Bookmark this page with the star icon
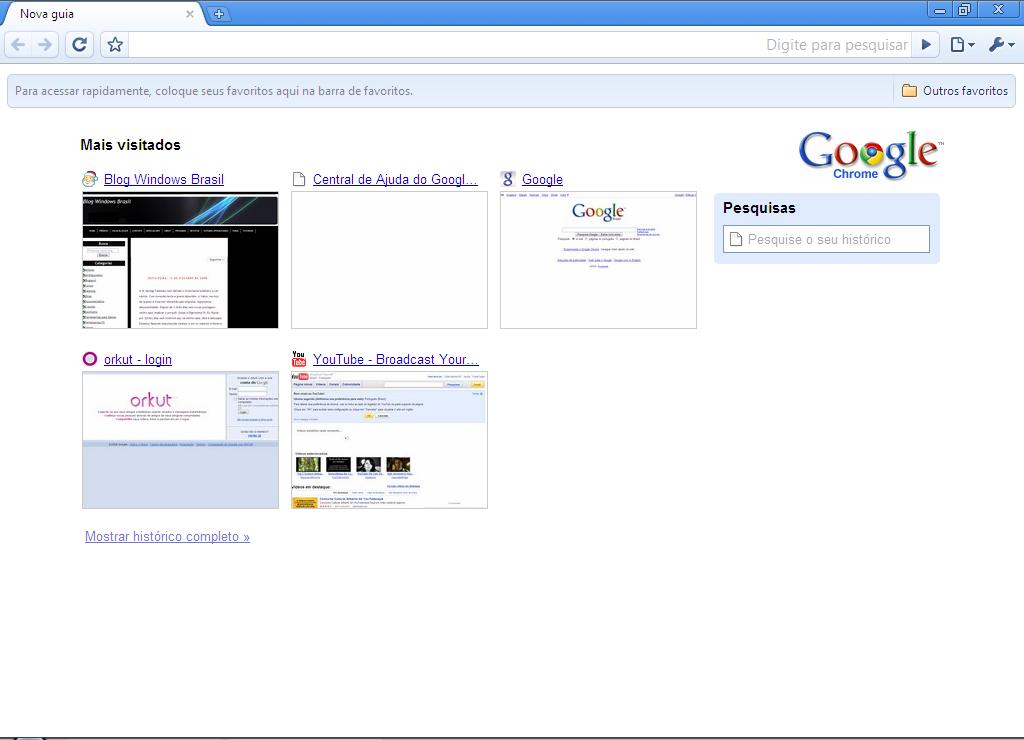The image size is (1024, 740). (x=115, y=44)
